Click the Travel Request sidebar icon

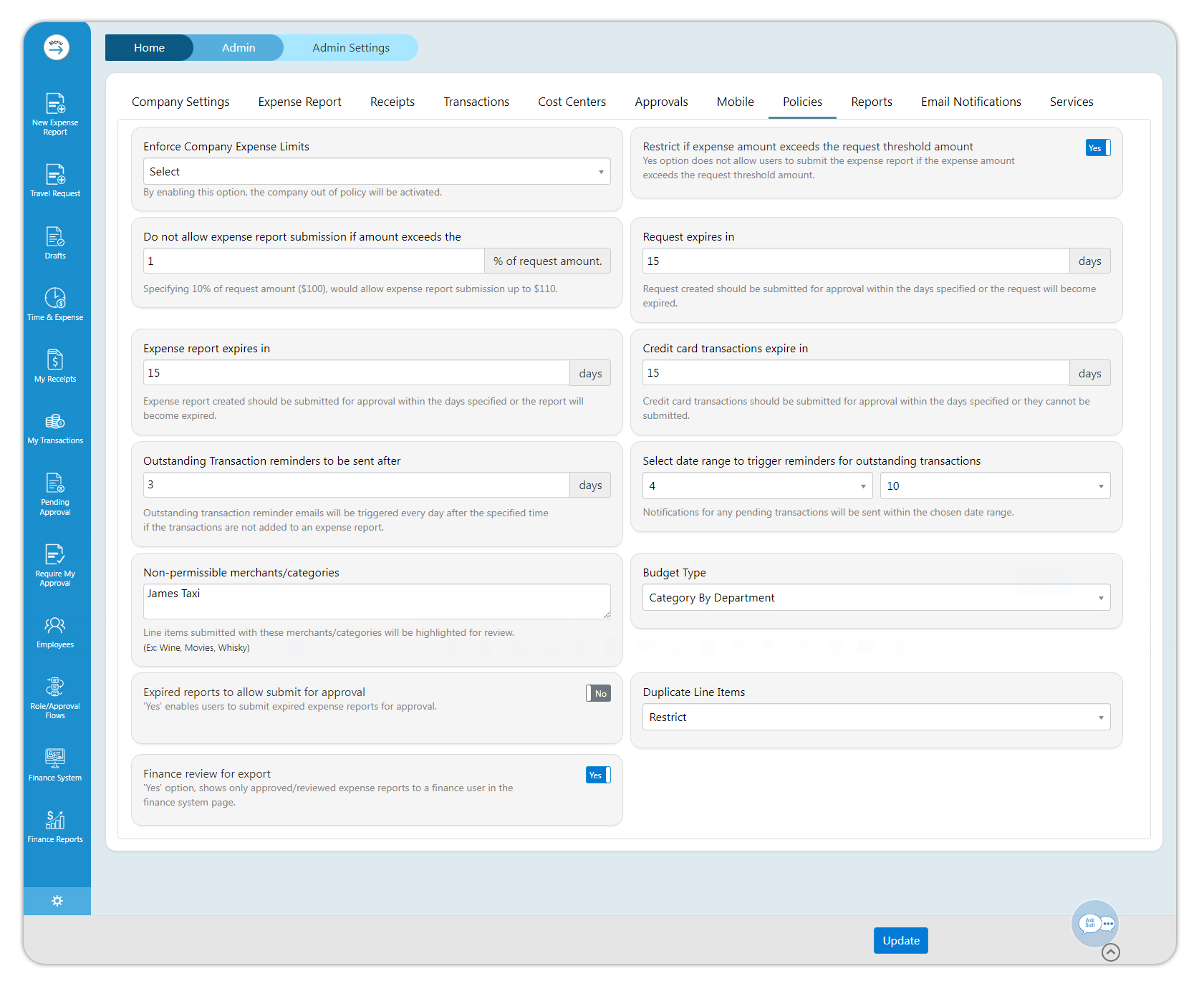[55, 180]
